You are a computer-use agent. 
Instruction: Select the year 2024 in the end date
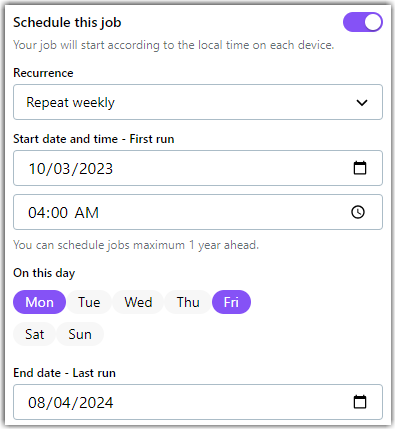[96, 403]
